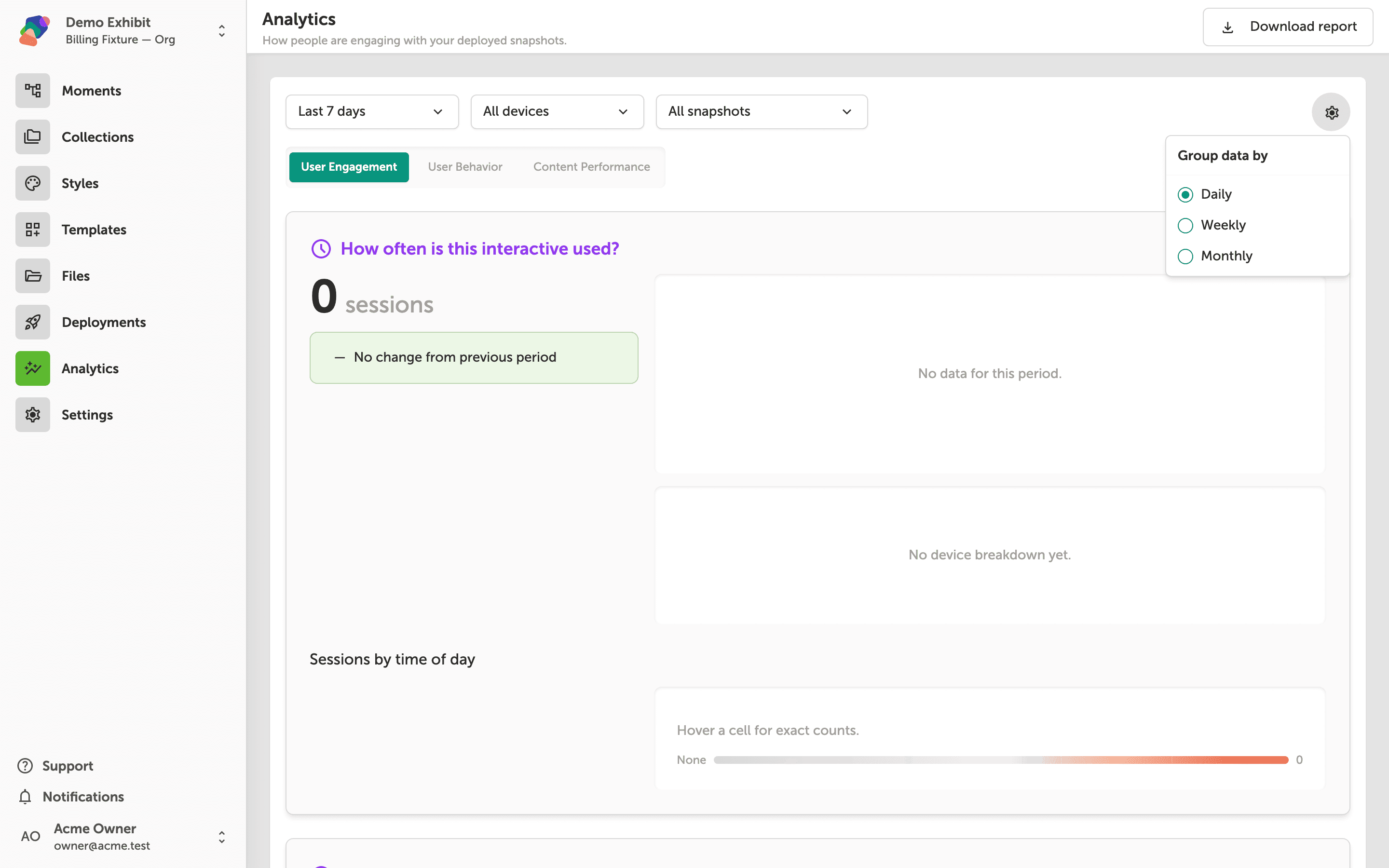1389x868 pixels.
Task: Click the No data for this period panel
Action: tap(990, 374)
